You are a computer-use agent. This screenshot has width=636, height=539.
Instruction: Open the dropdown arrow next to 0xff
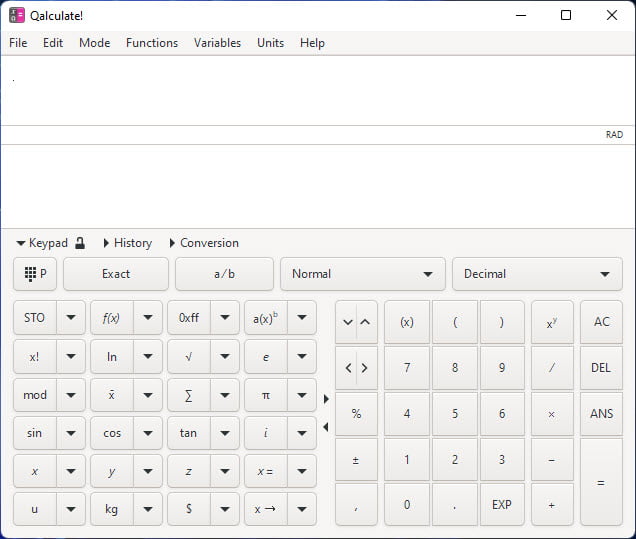tap(225, 318)
